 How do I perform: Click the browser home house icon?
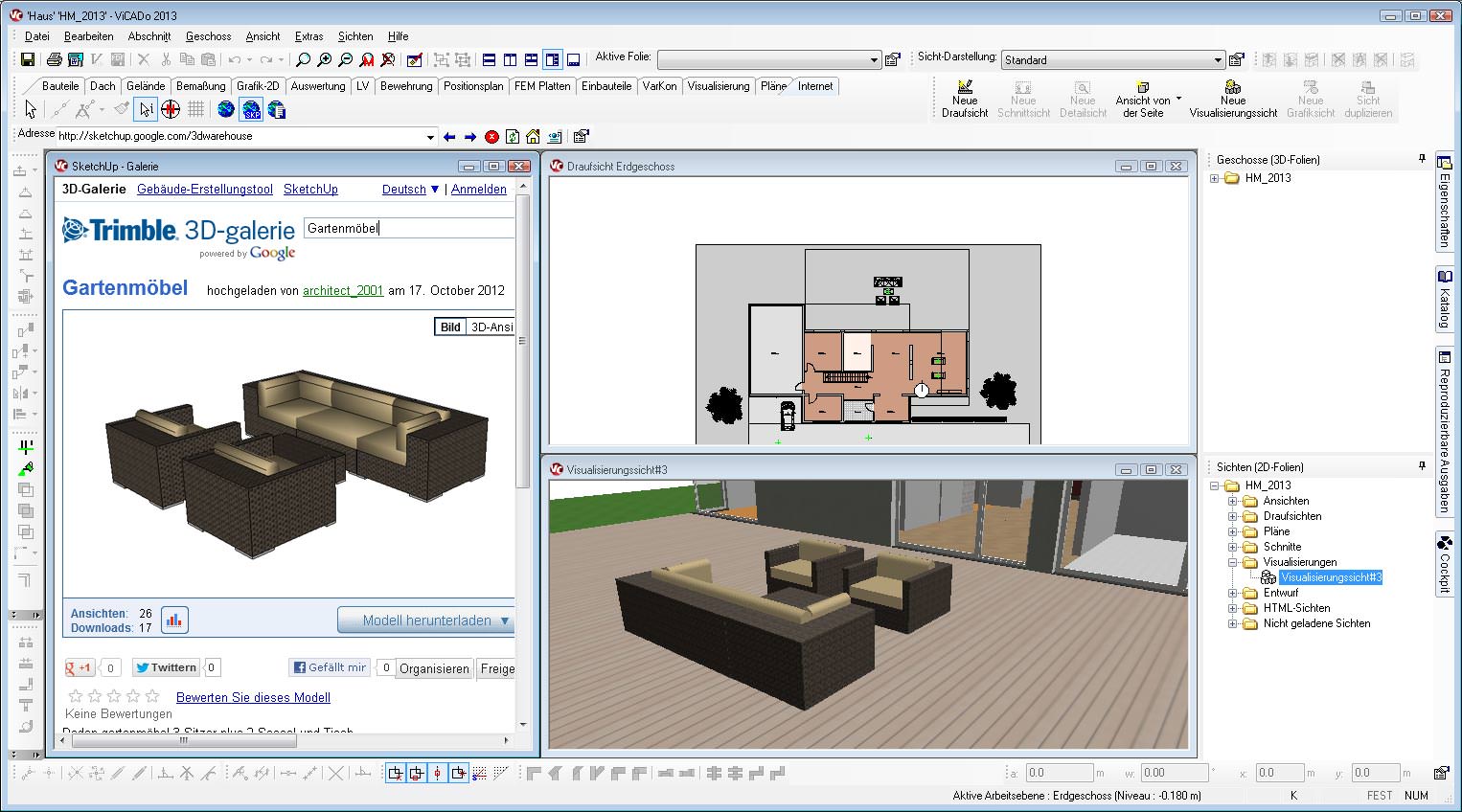coord(534,137)
